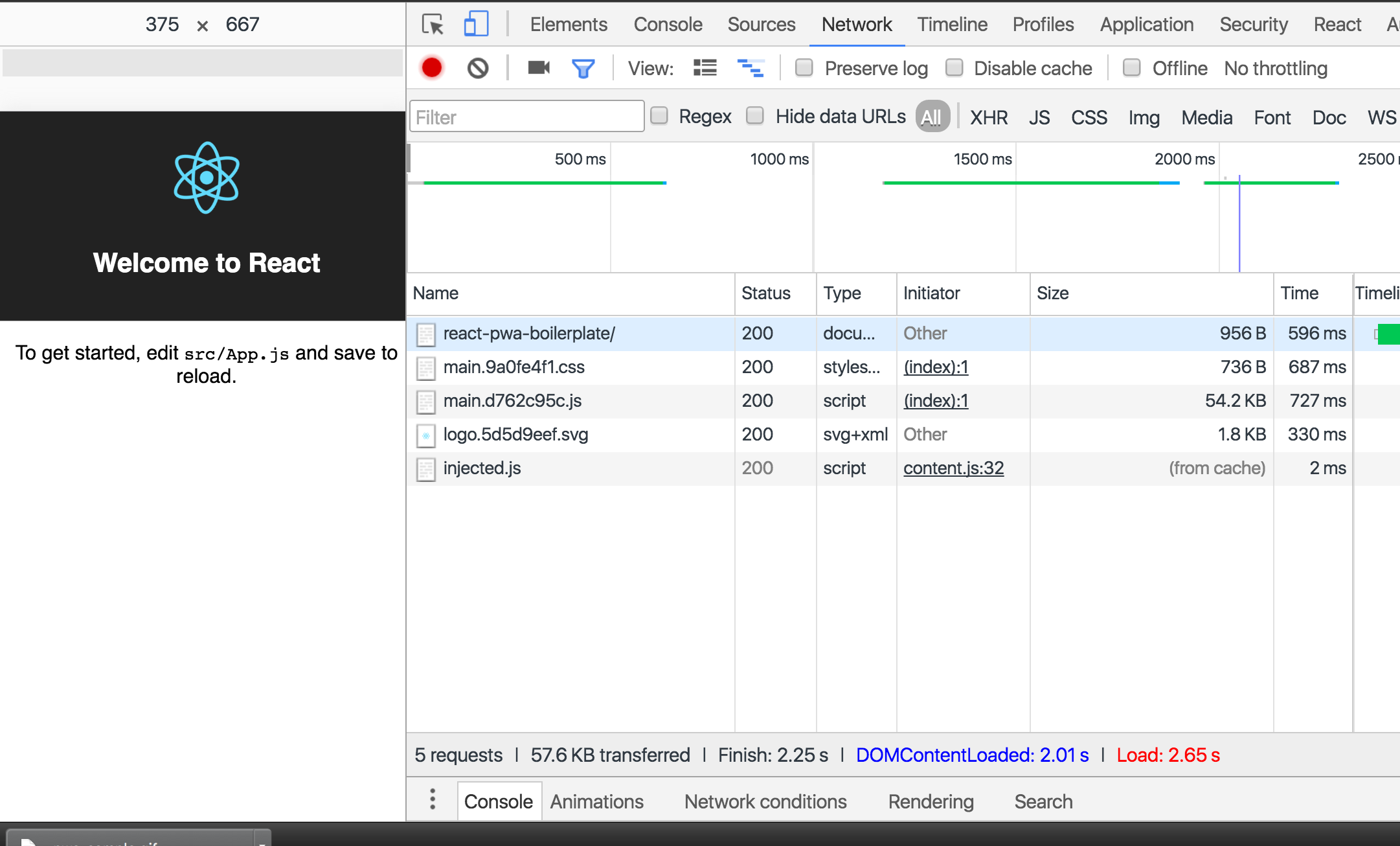This screenshot has height=846, width=1400.
Task: Open the Timeline tab
Action: tap(953, 25)
